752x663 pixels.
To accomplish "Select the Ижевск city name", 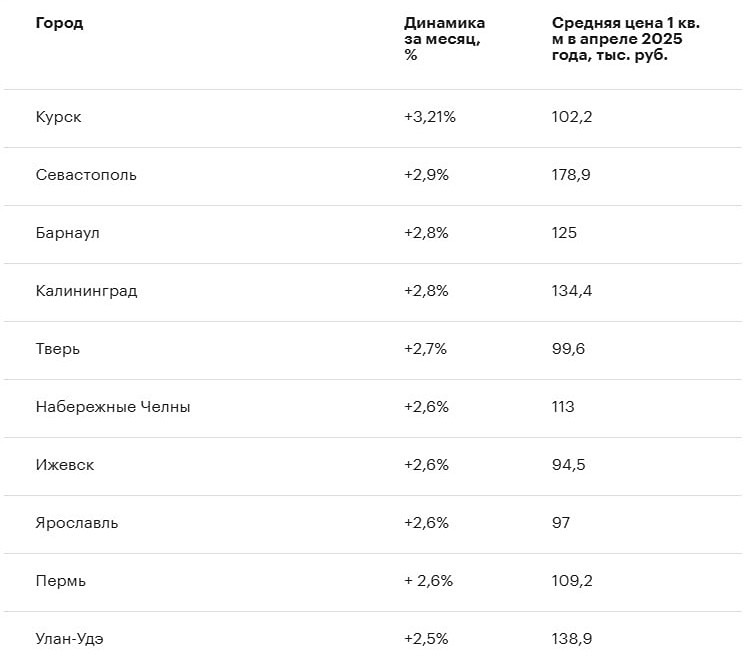I will point(65,465).
